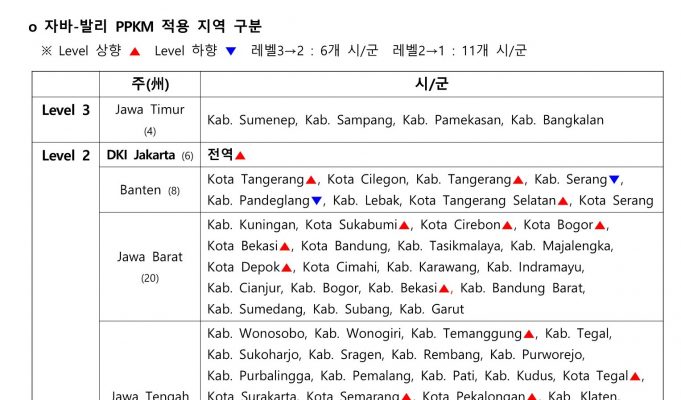Click the red triangle next to Level 상향 legend

(134, 50)
